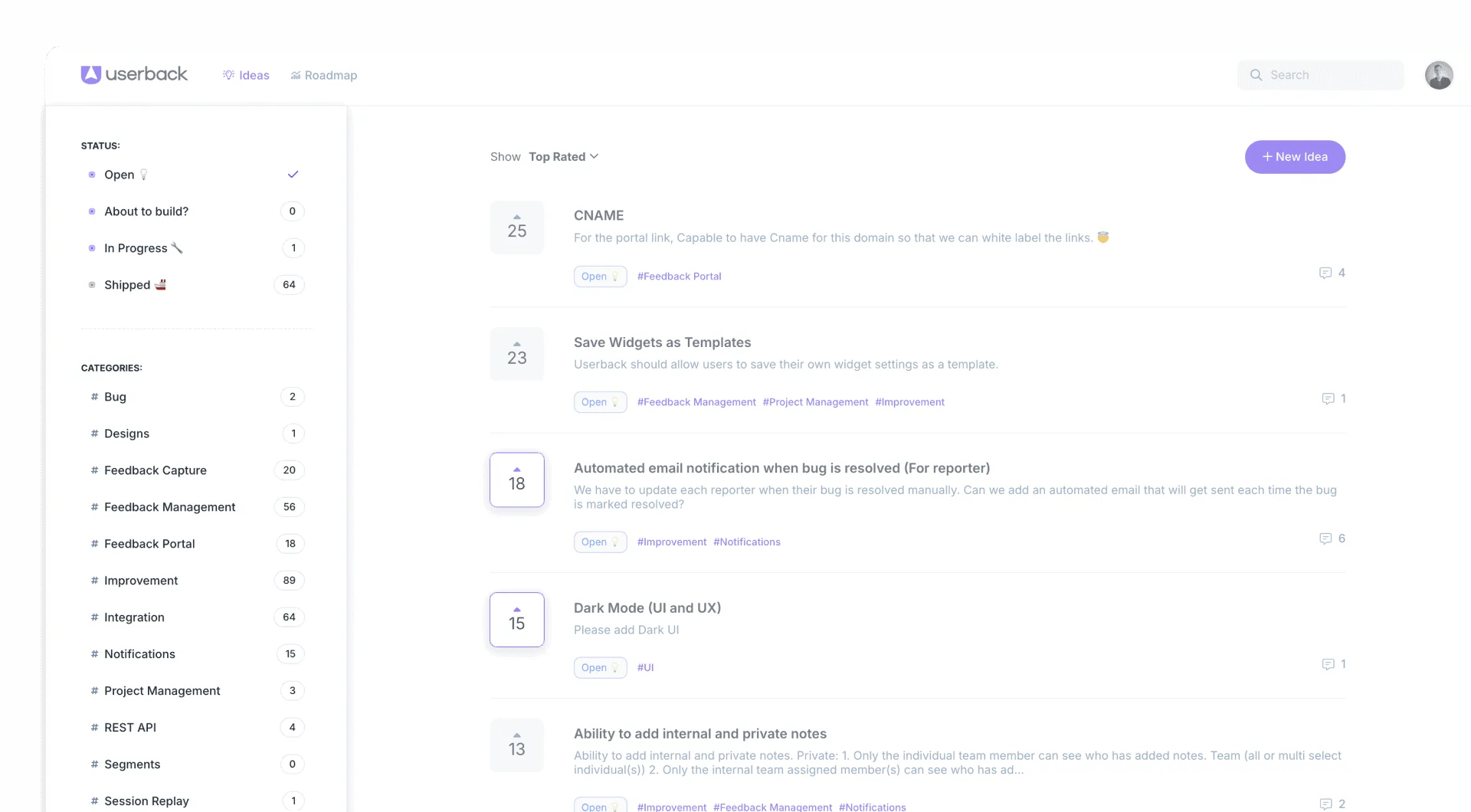Click the New Idea button

[x=1295, y=157]
